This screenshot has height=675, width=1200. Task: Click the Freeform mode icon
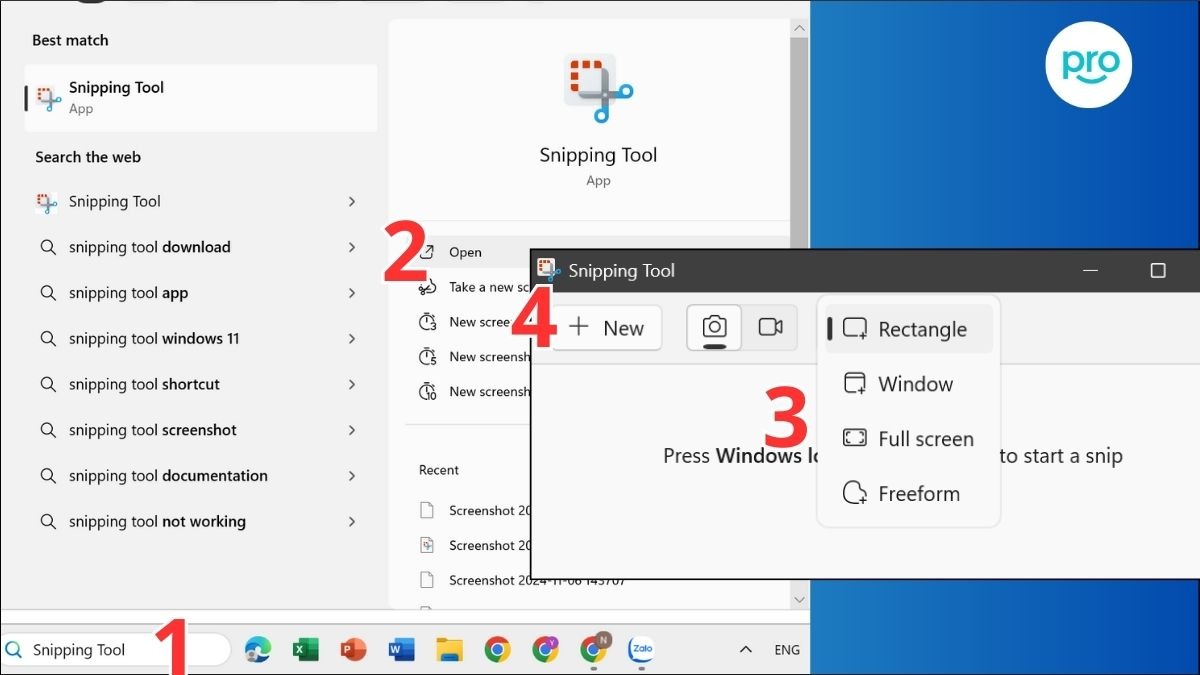click(x=855, y=494)
